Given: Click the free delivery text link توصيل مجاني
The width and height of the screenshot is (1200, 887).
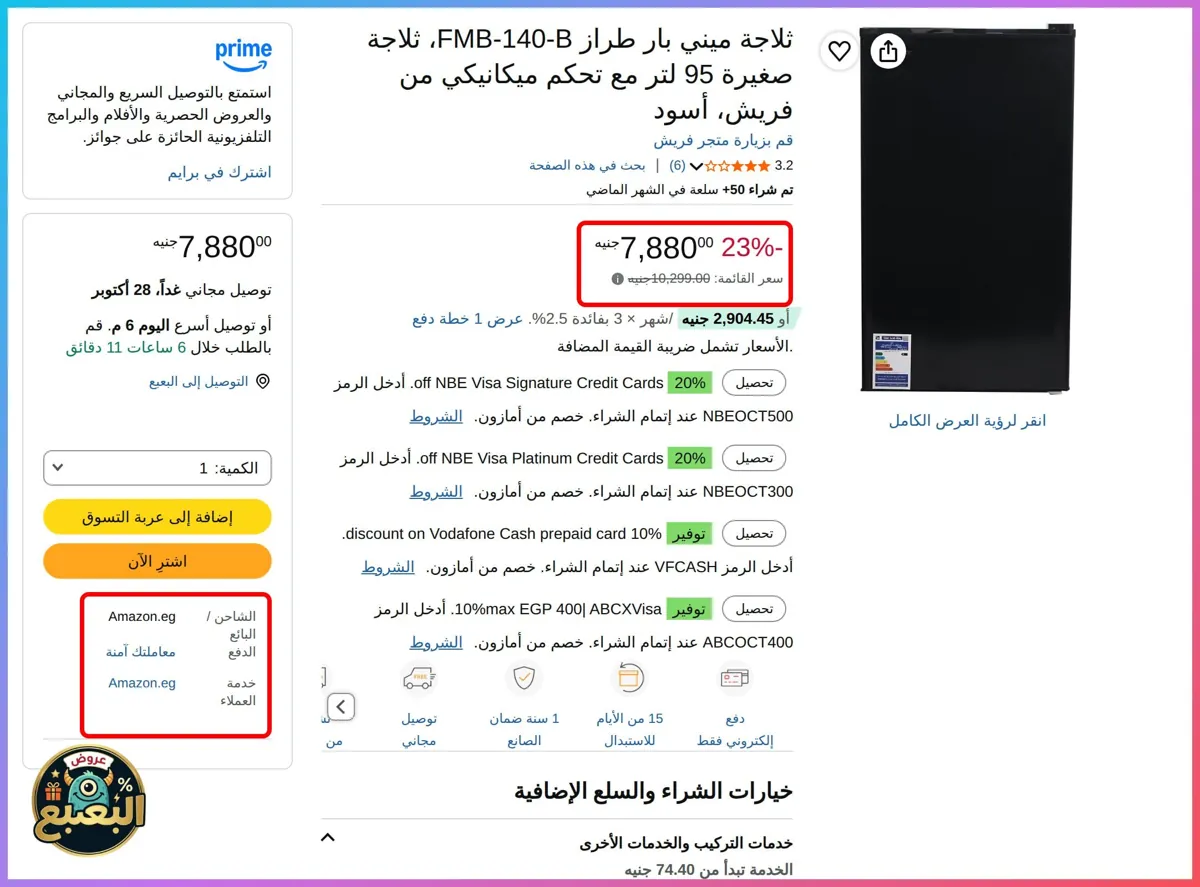Looking at the screenshot, I should [419, 730].
